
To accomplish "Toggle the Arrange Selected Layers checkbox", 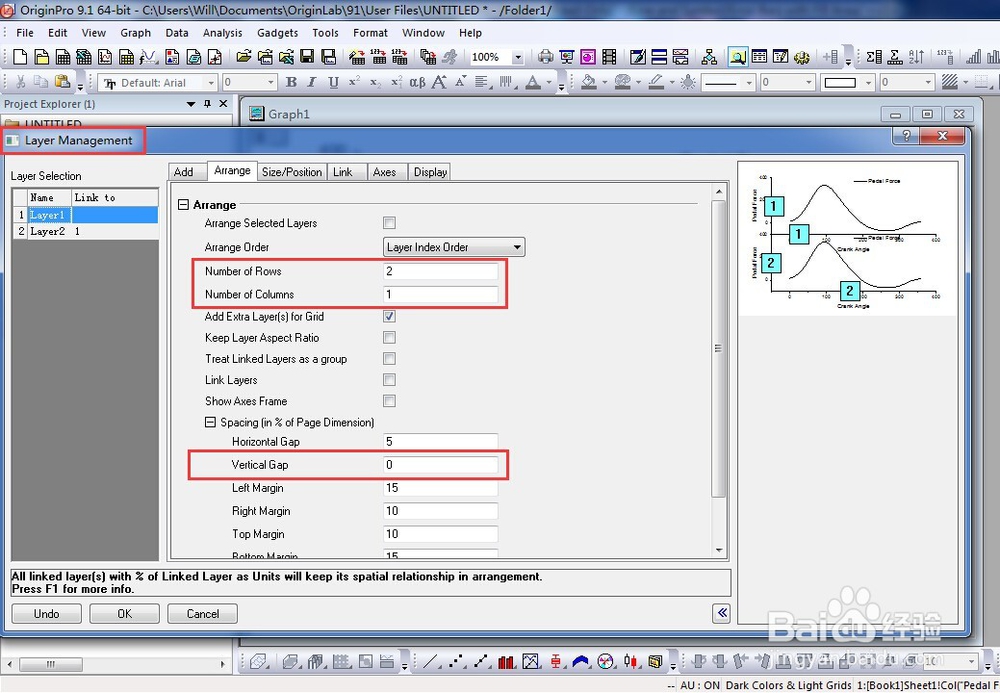I will [x=389, y=222].
